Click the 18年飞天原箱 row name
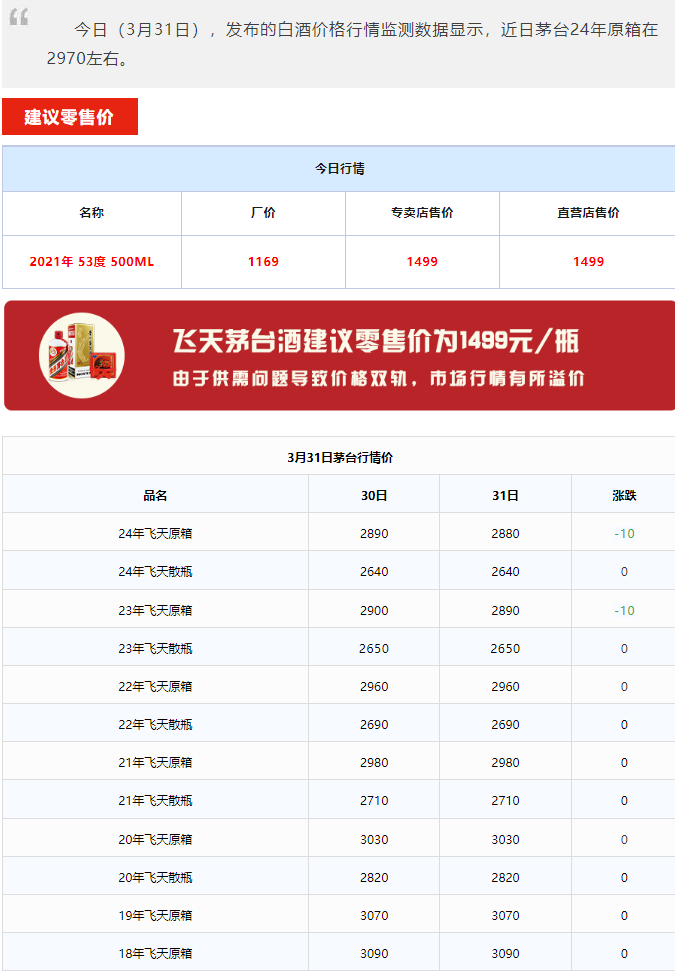 [155, 954]
